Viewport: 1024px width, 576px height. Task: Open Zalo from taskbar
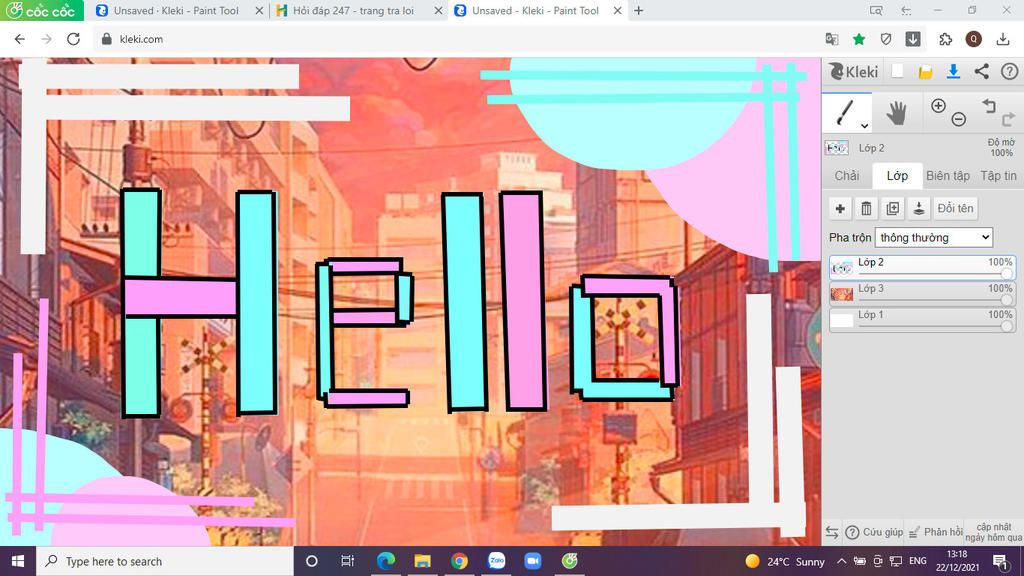pyautogui.click(x=496, y=561)
